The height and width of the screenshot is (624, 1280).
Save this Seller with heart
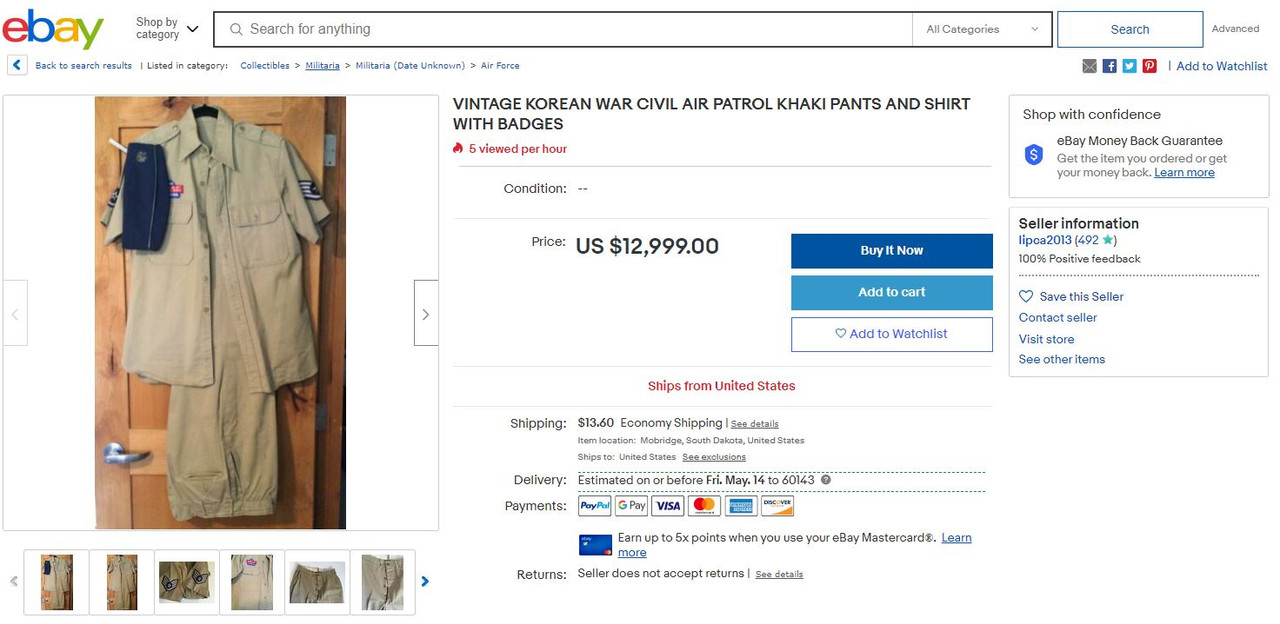pyautogui.click(x=1071, y=297)
